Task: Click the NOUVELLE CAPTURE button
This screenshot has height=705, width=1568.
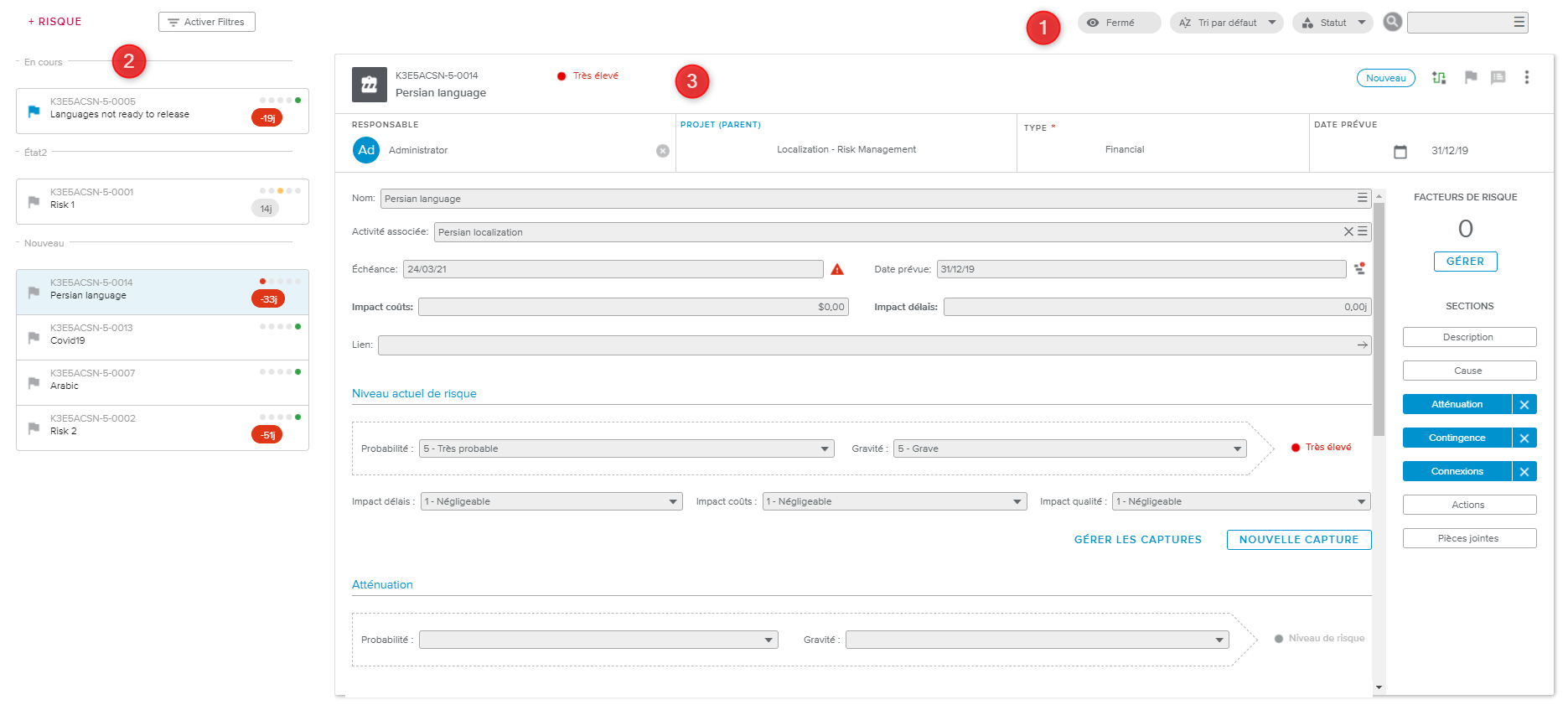Action: (x=1298, y=540)
